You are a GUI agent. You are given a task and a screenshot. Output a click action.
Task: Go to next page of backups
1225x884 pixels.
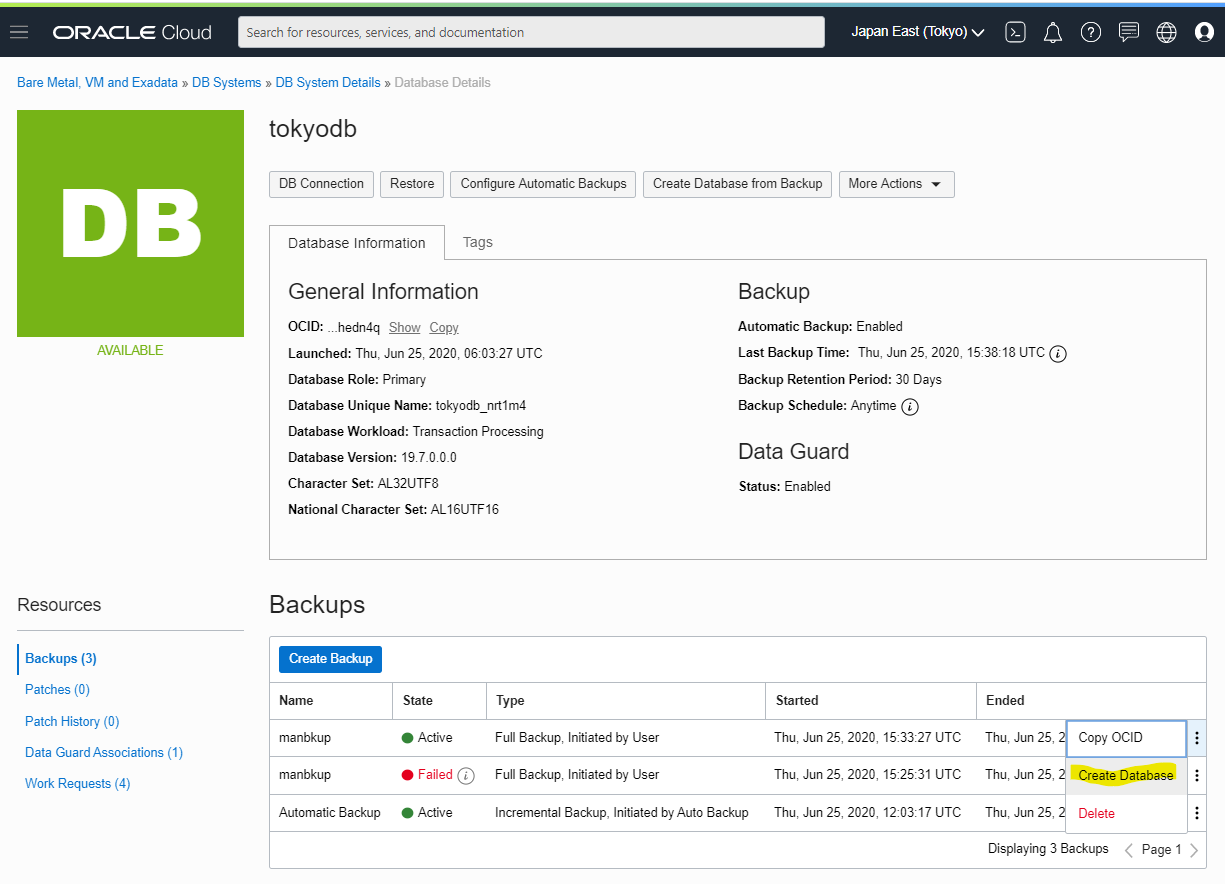point(1194,850)
